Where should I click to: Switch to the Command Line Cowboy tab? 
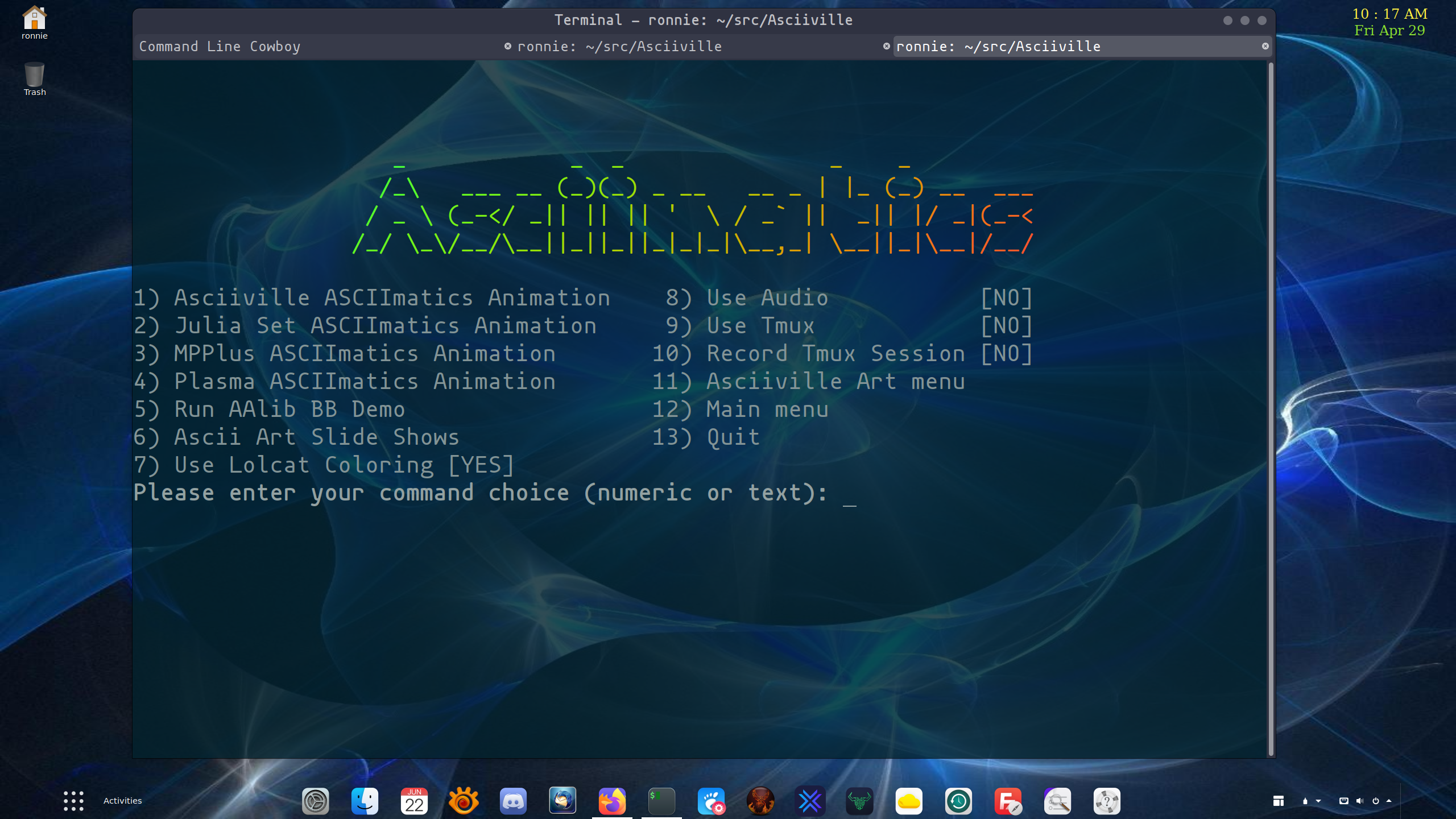tap(220, 47)
